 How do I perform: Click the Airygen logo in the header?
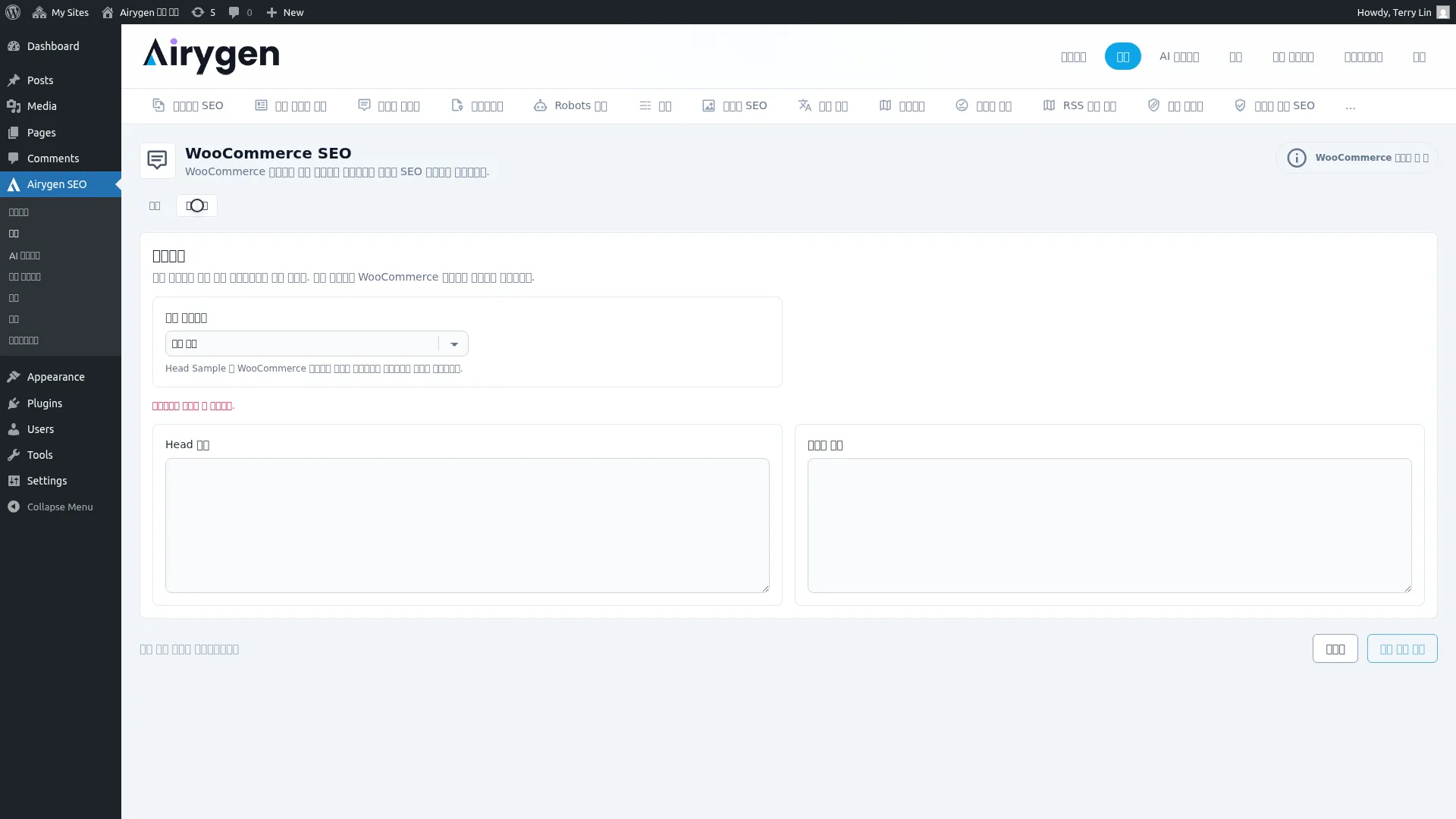211,56
